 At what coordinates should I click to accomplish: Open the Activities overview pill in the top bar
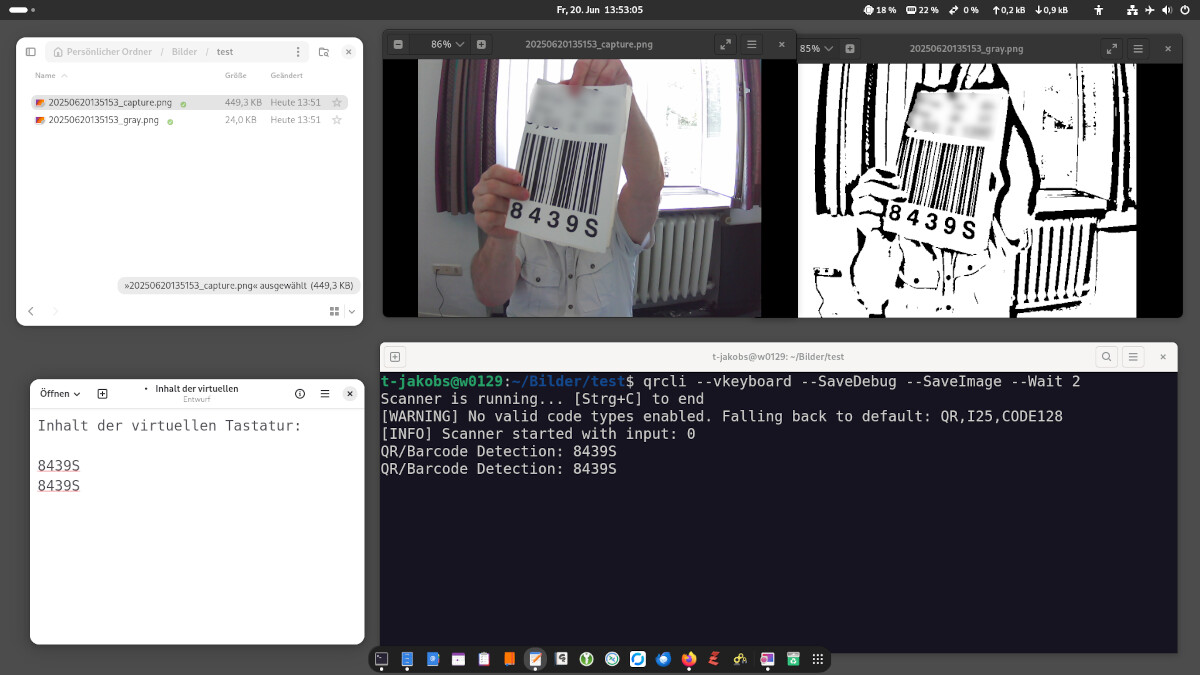tap(21, 9)
